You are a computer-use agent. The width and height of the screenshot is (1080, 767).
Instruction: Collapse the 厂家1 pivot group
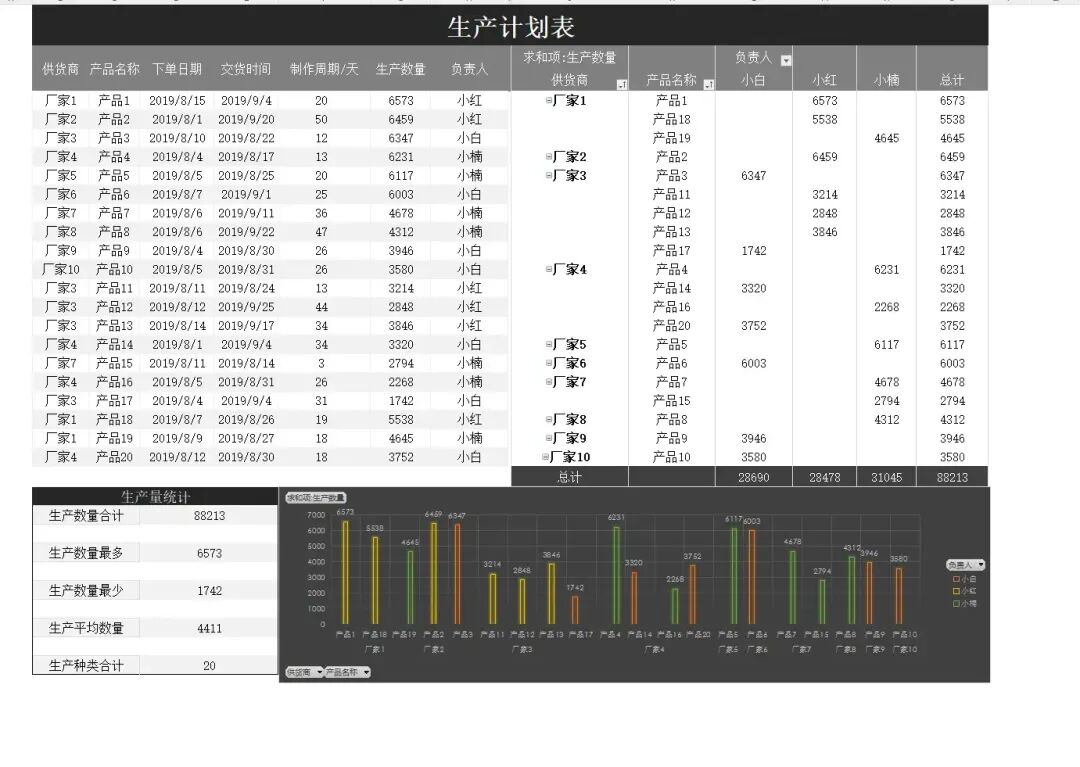pyautogui.click(x=548, y=101)
